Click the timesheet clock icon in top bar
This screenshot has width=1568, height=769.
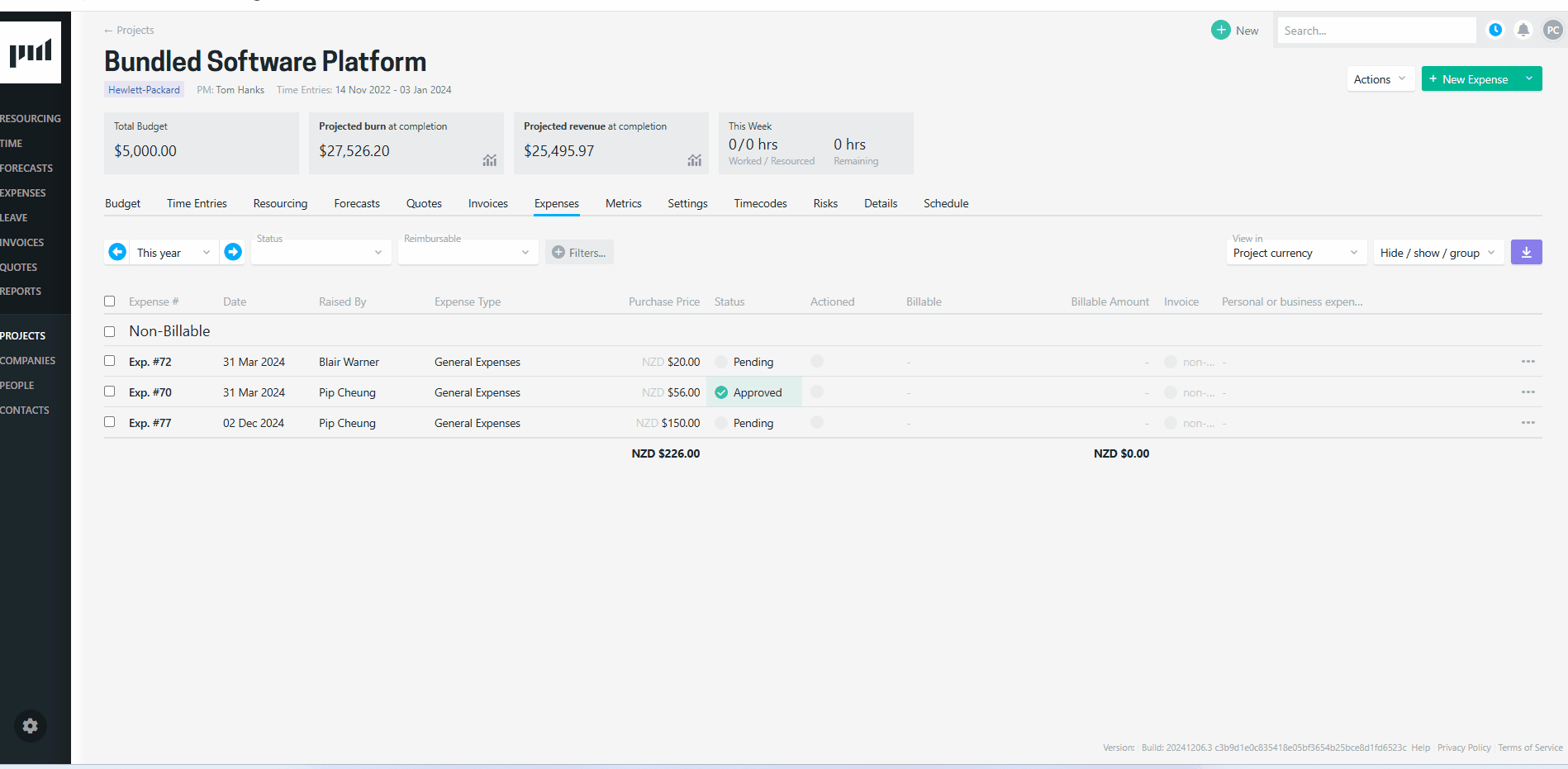point(1495,30)
